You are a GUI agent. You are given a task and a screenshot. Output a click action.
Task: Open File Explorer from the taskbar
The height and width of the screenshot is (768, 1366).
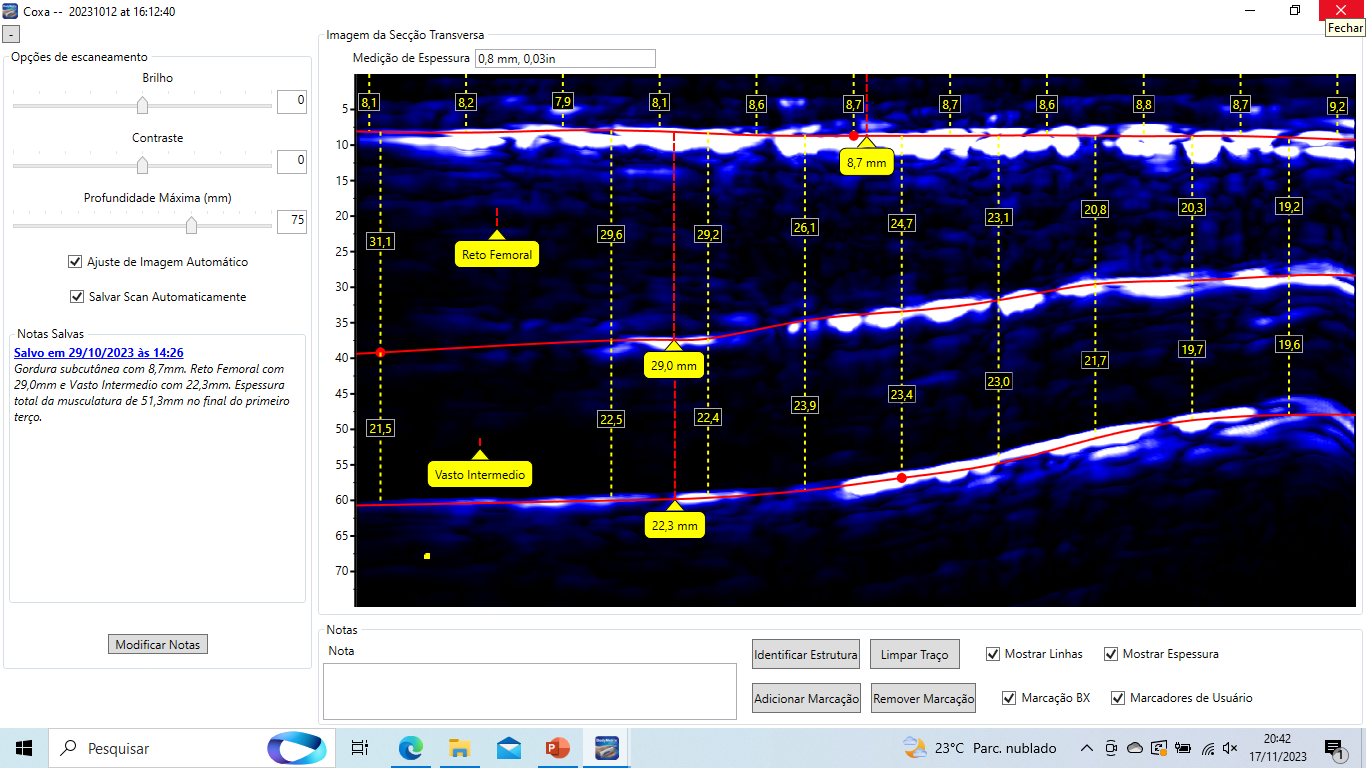point(459,748)
